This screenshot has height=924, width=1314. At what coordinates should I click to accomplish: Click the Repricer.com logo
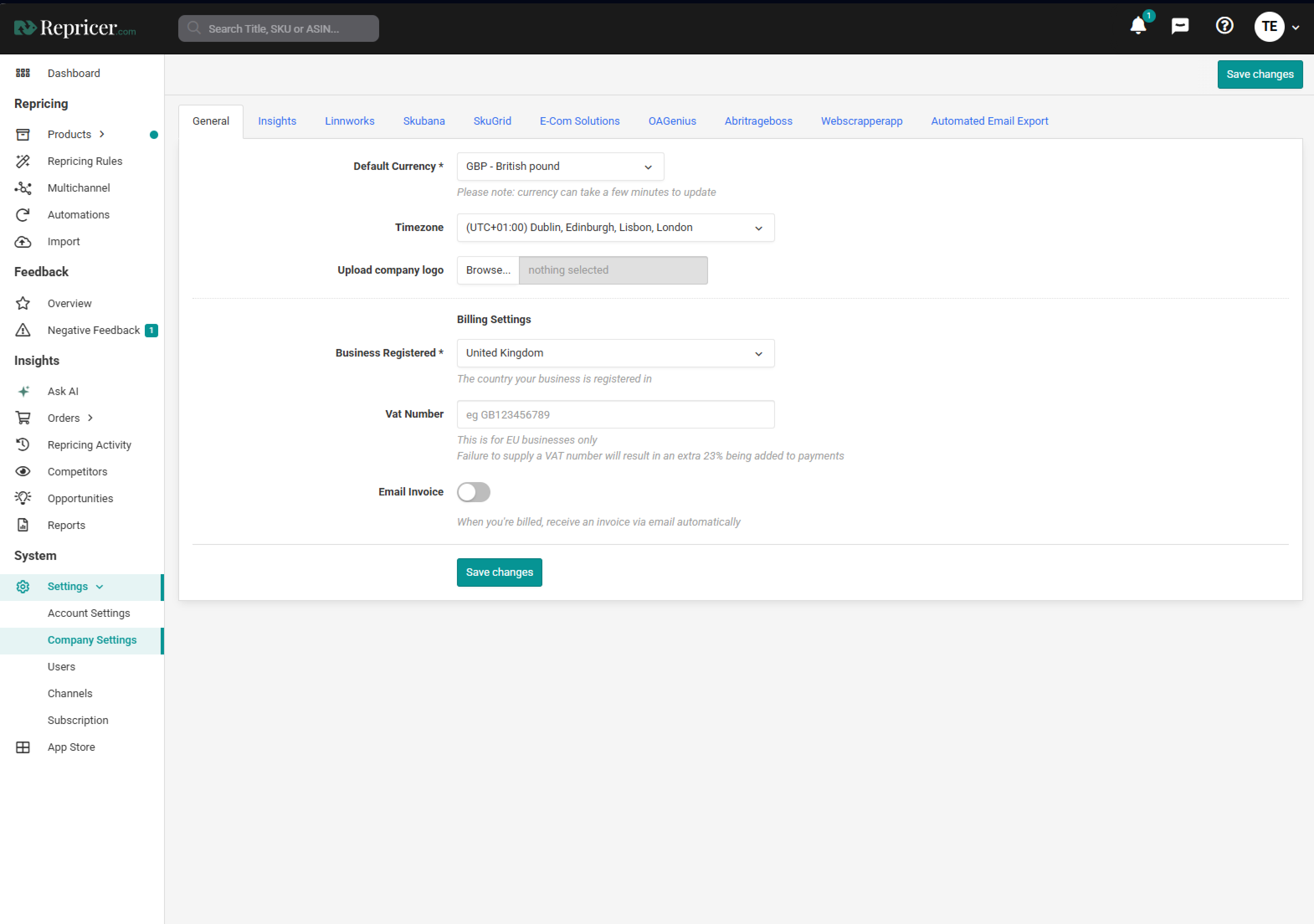75,28
